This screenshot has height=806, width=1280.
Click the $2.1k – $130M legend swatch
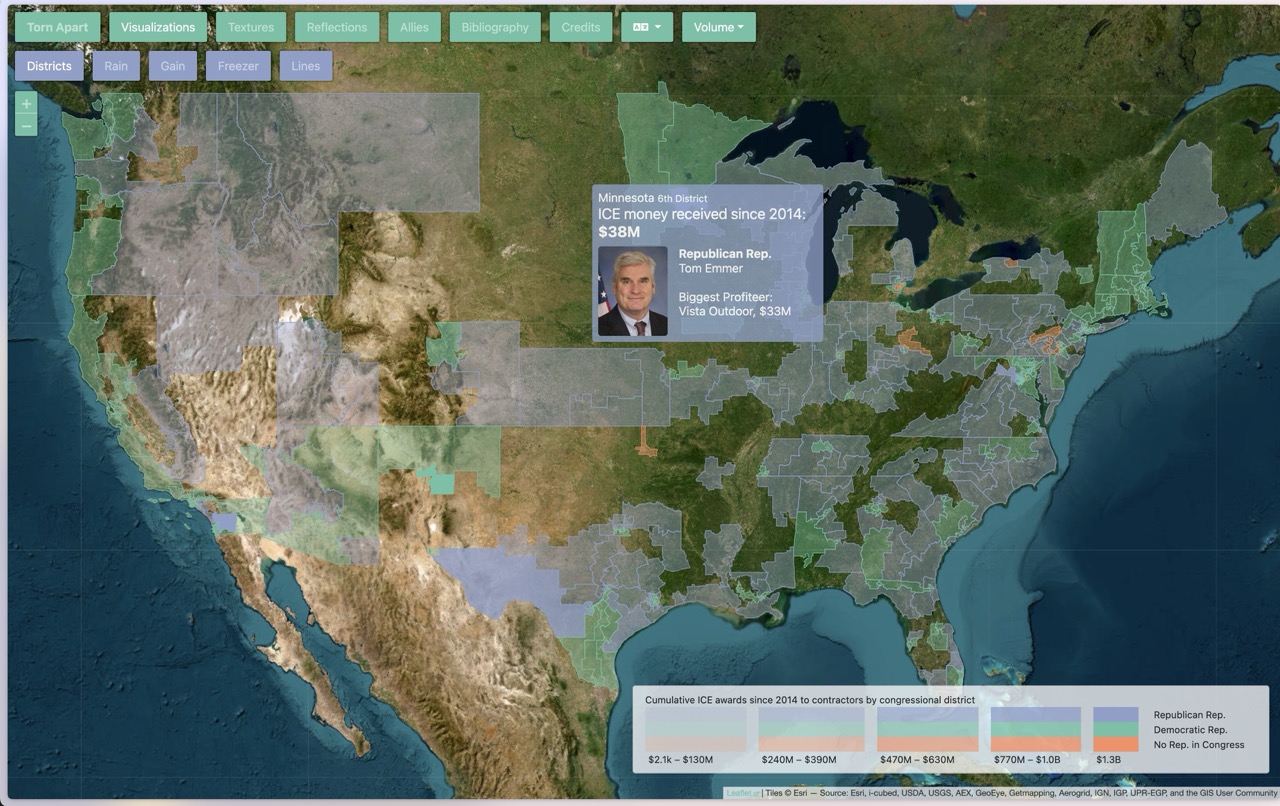[695, 729]
